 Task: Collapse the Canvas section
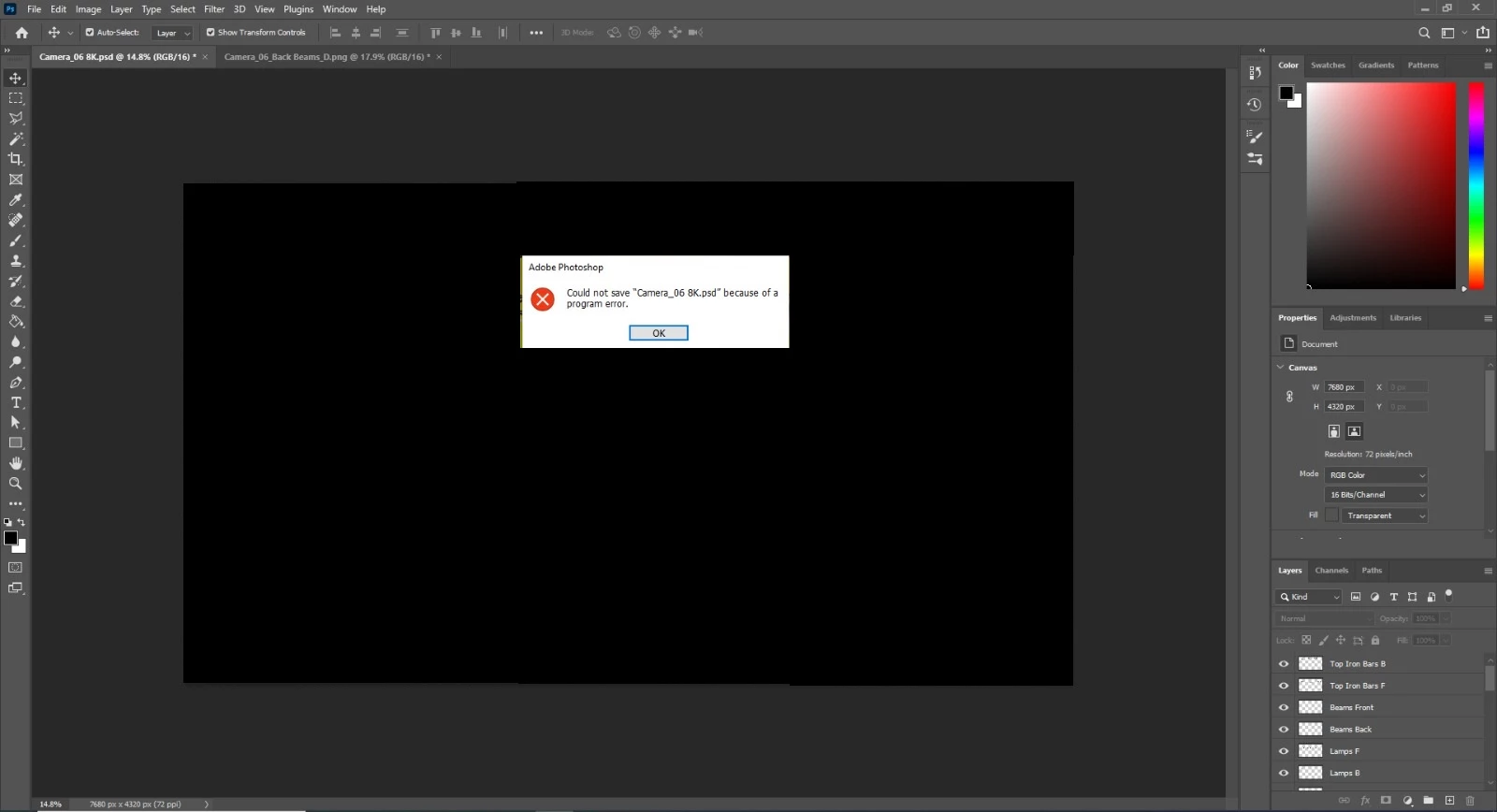(x=1281, y=368)
